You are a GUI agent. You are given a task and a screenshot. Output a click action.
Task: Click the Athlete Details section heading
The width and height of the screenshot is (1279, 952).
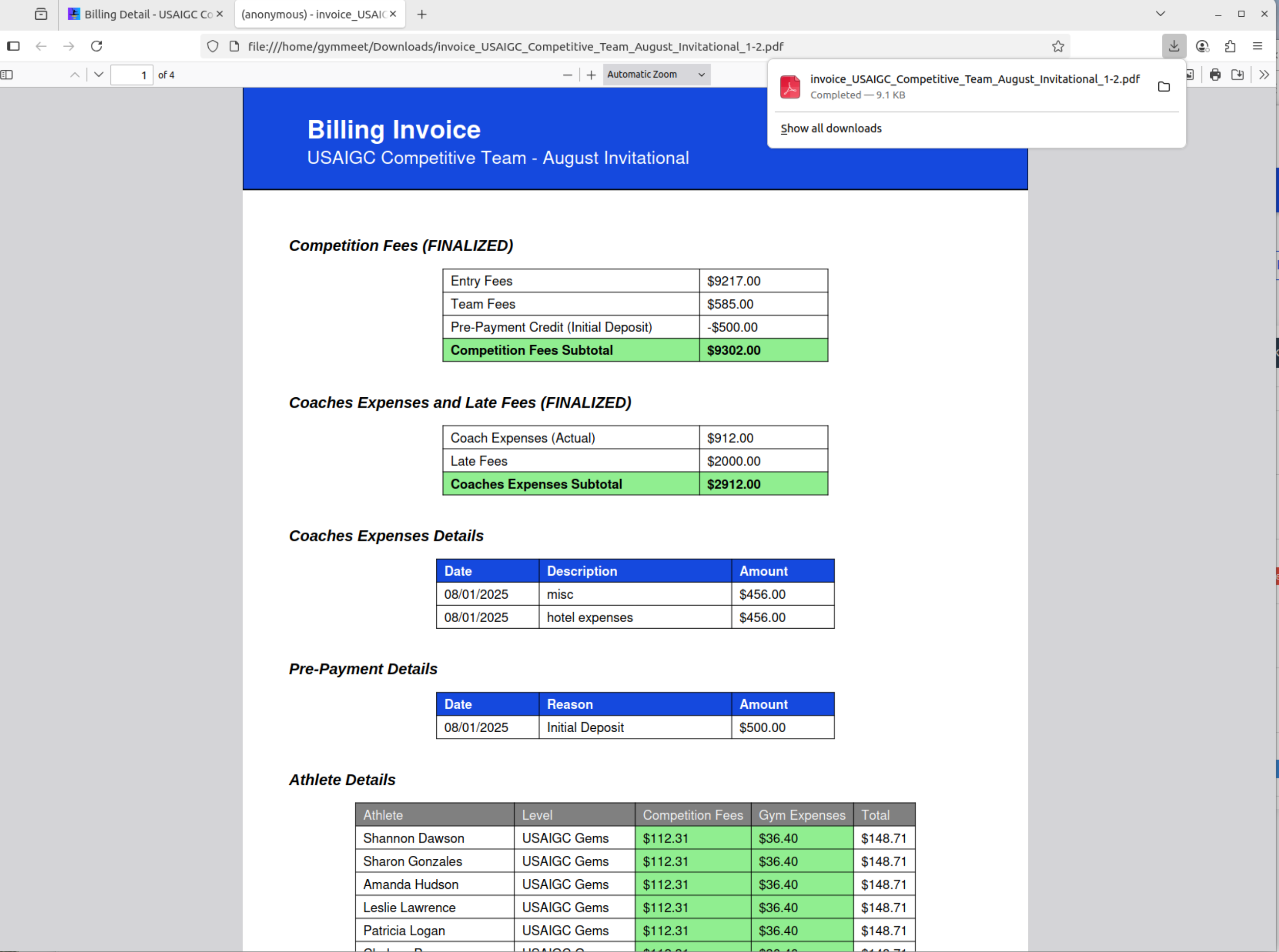342,780
